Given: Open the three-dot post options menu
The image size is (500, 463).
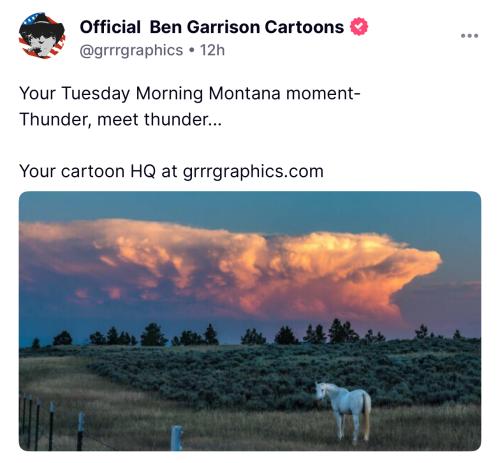Looking at the screenshot, I should click(x=469, y=36).
